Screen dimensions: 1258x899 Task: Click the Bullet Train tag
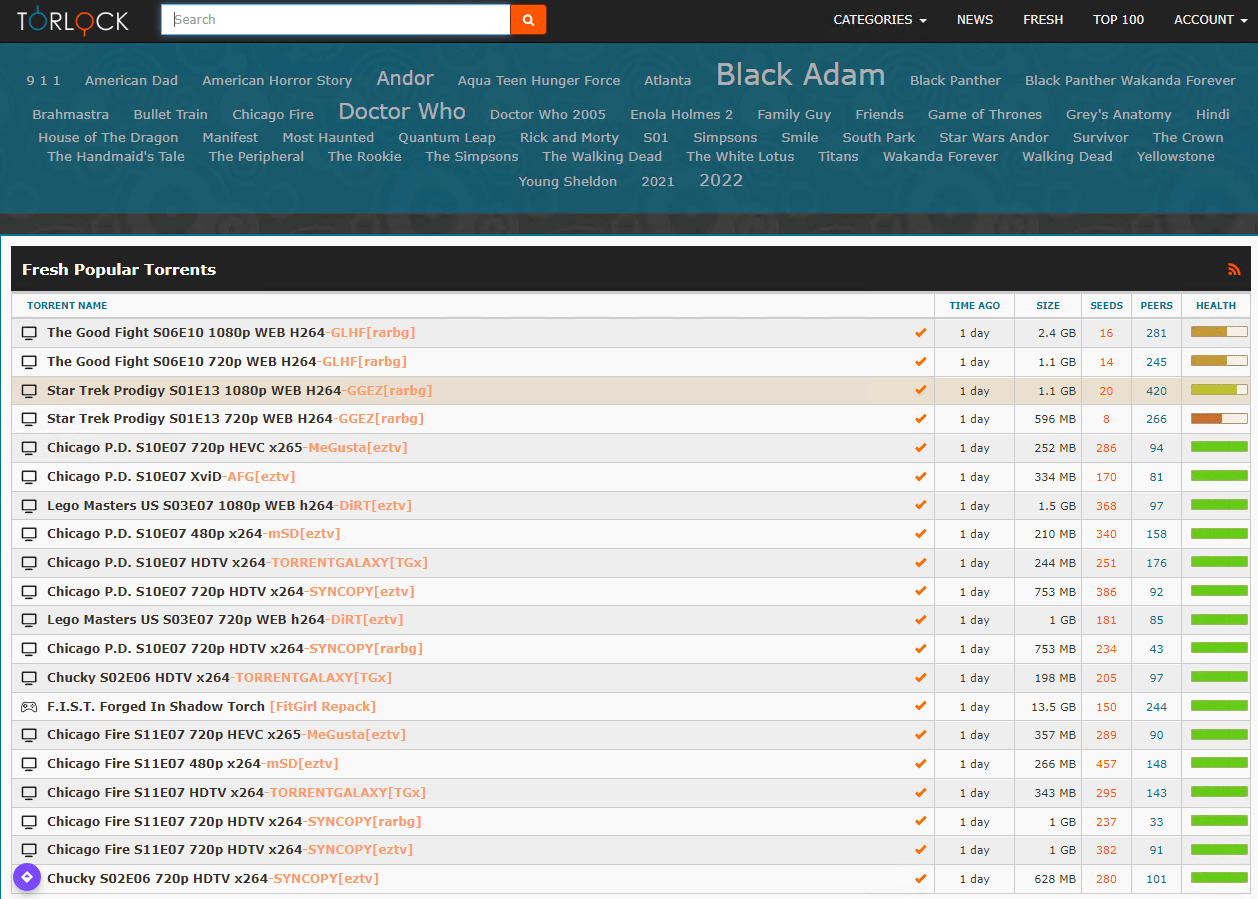point(171,114)
